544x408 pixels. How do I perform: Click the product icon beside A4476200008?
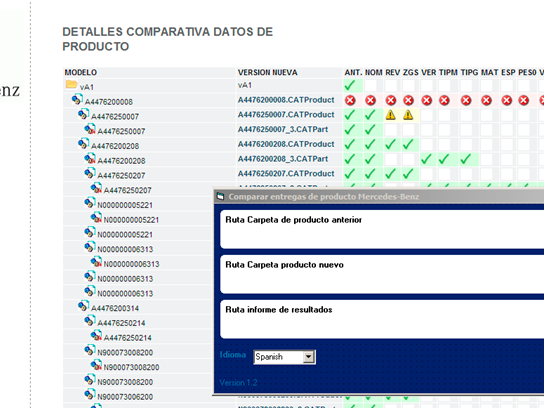coord(77,100)
